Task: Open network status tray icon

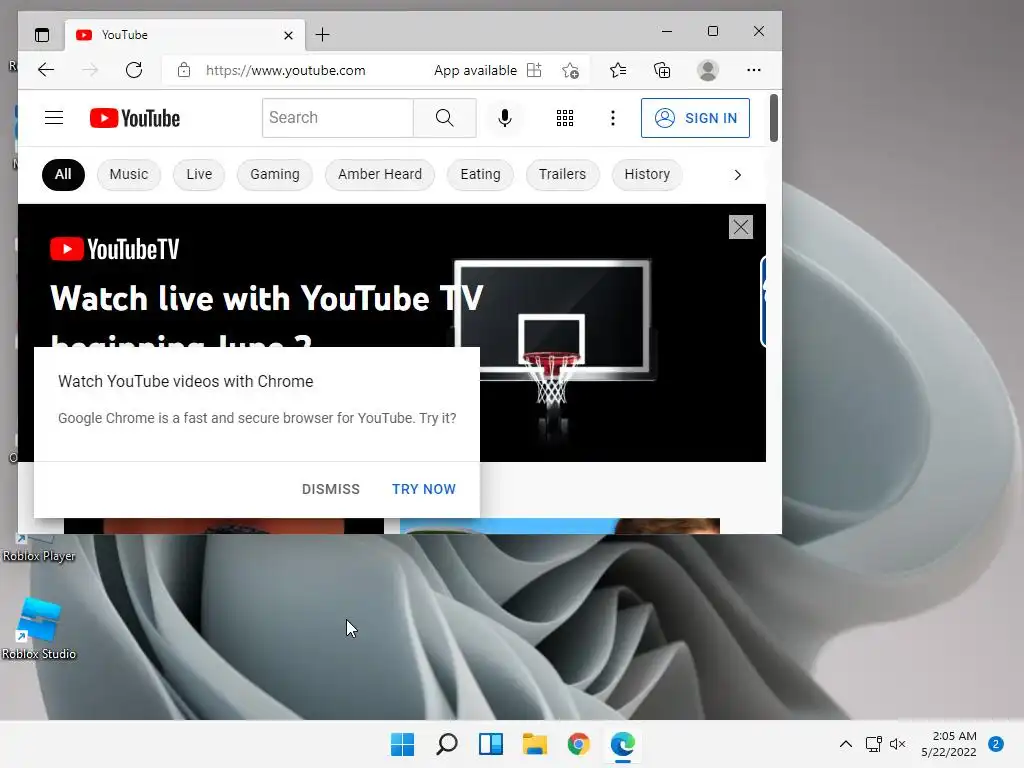Action: 873,744
